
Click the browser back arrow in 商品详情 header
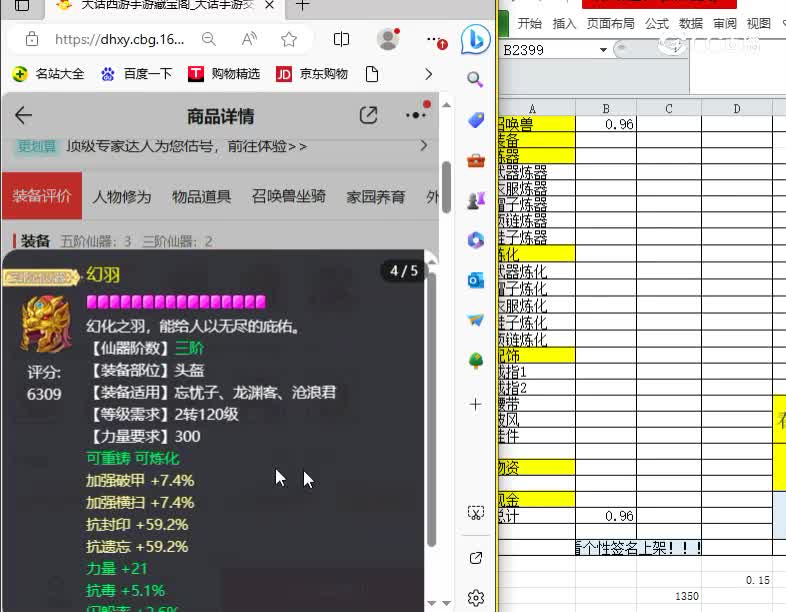click(x=23, y=115)
